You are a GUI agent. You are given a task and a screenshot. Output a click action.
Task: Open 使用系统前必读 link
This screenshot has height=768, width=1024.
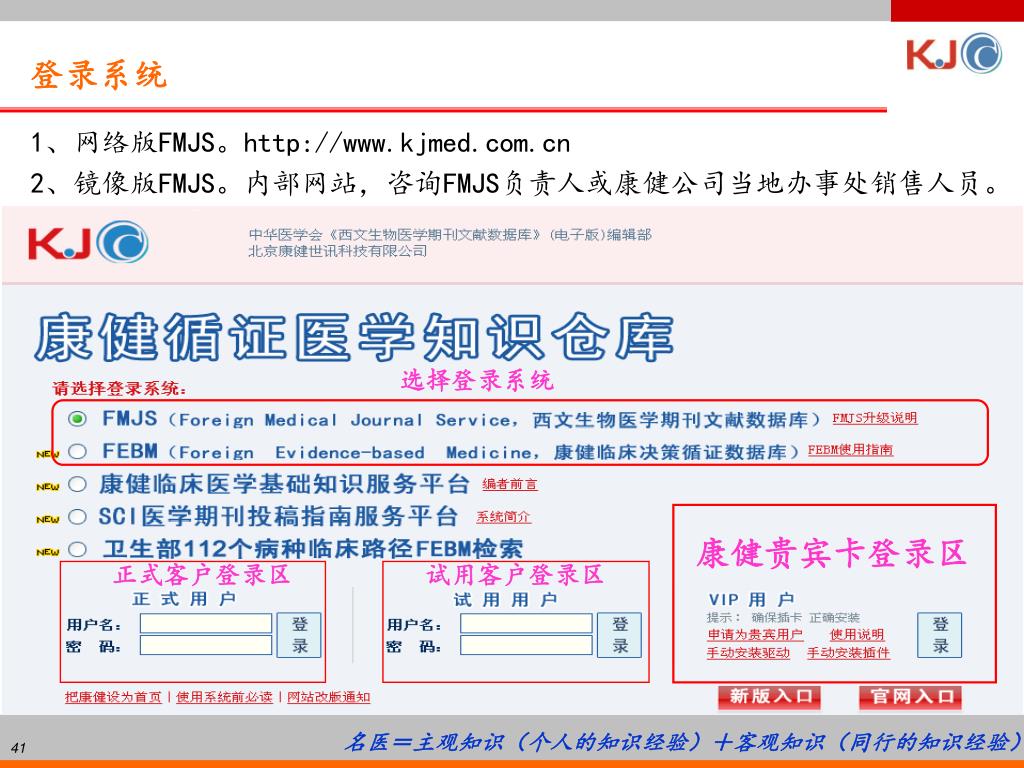point(224,697)
